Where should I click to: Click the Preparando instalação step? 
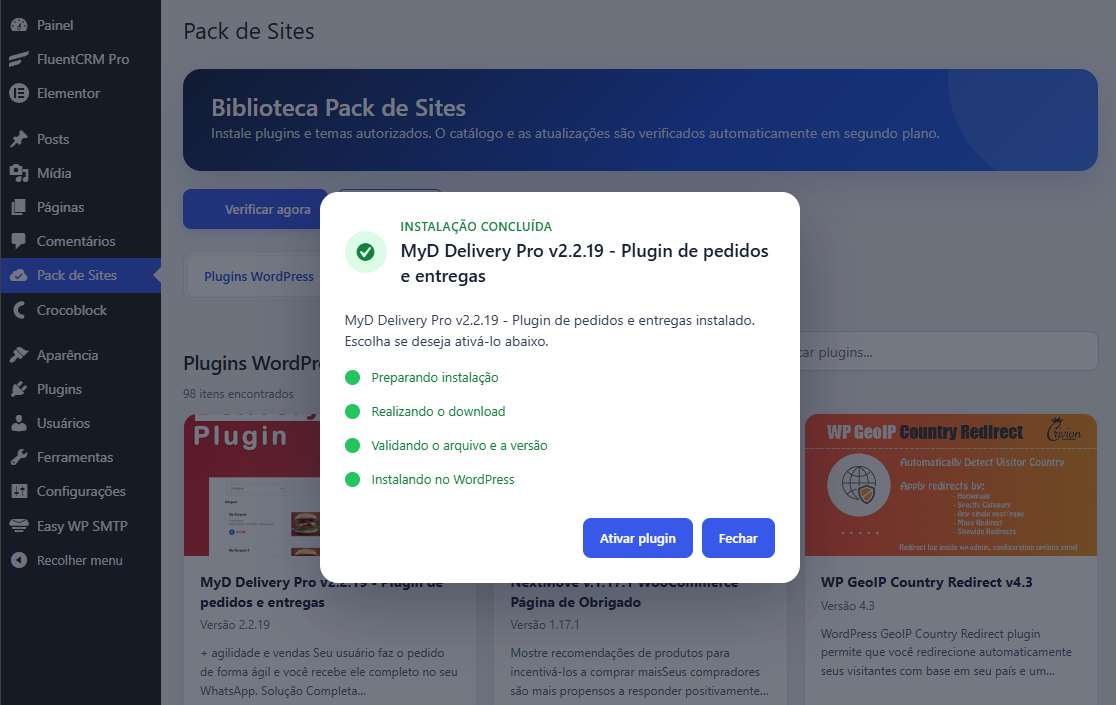pos(435,377)
